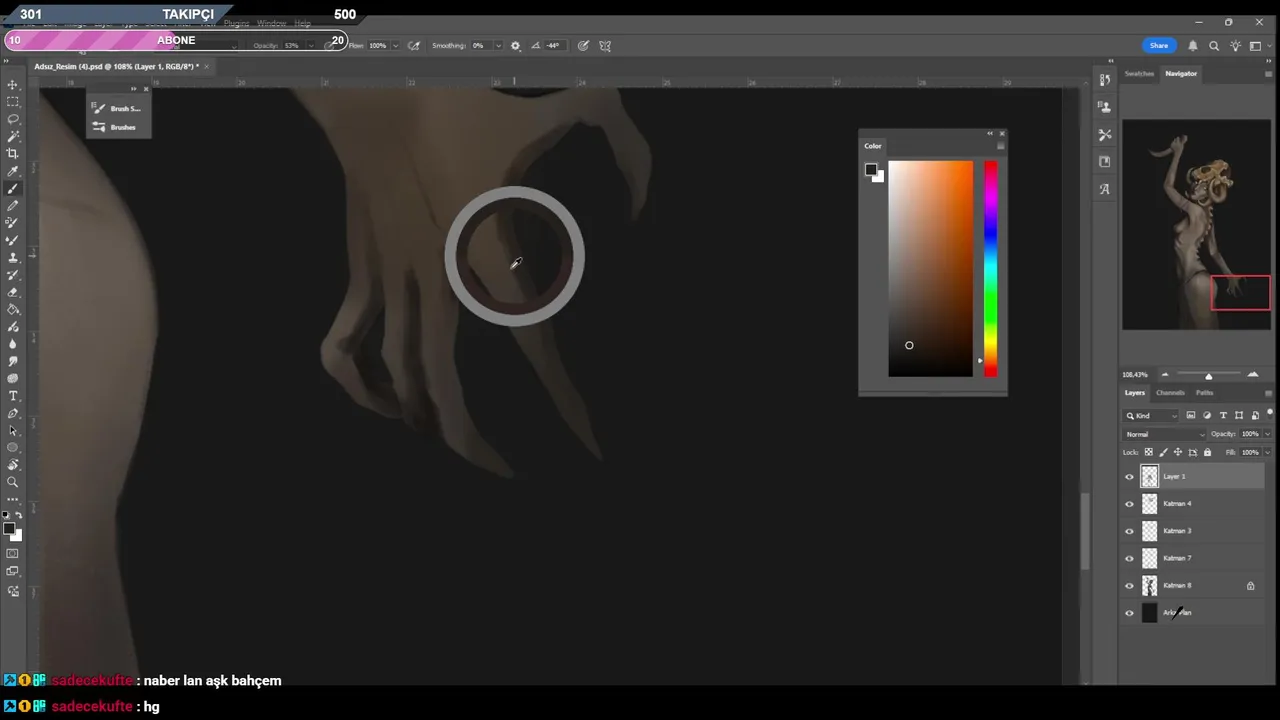Open notifications bell icon

1193,45
